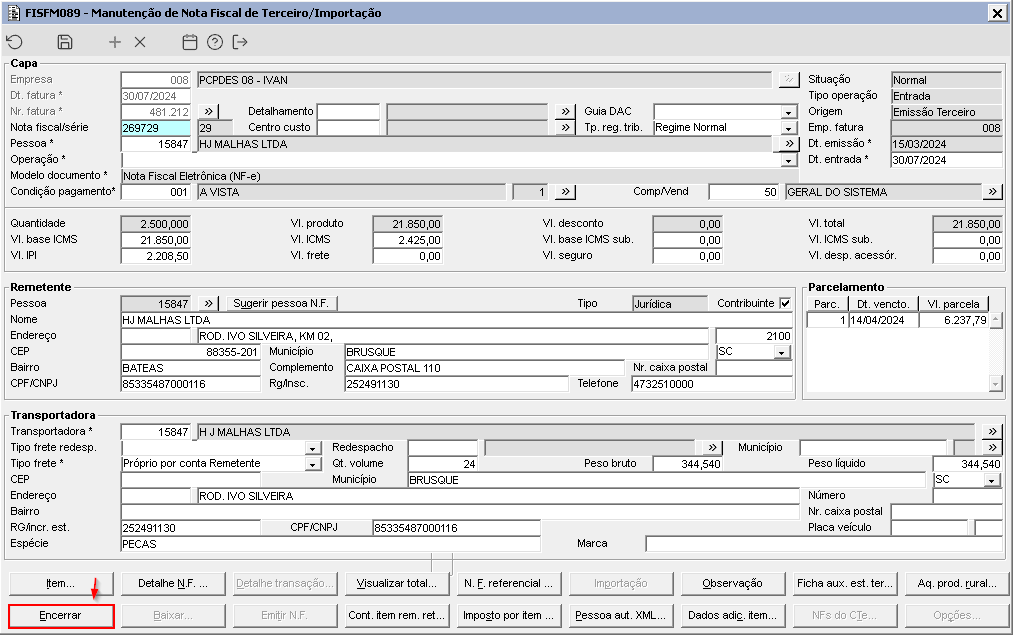Click Sugerir pessoa N.F. button
Viewport: 1013px width, 635px height.
click(x=281, y=303)
